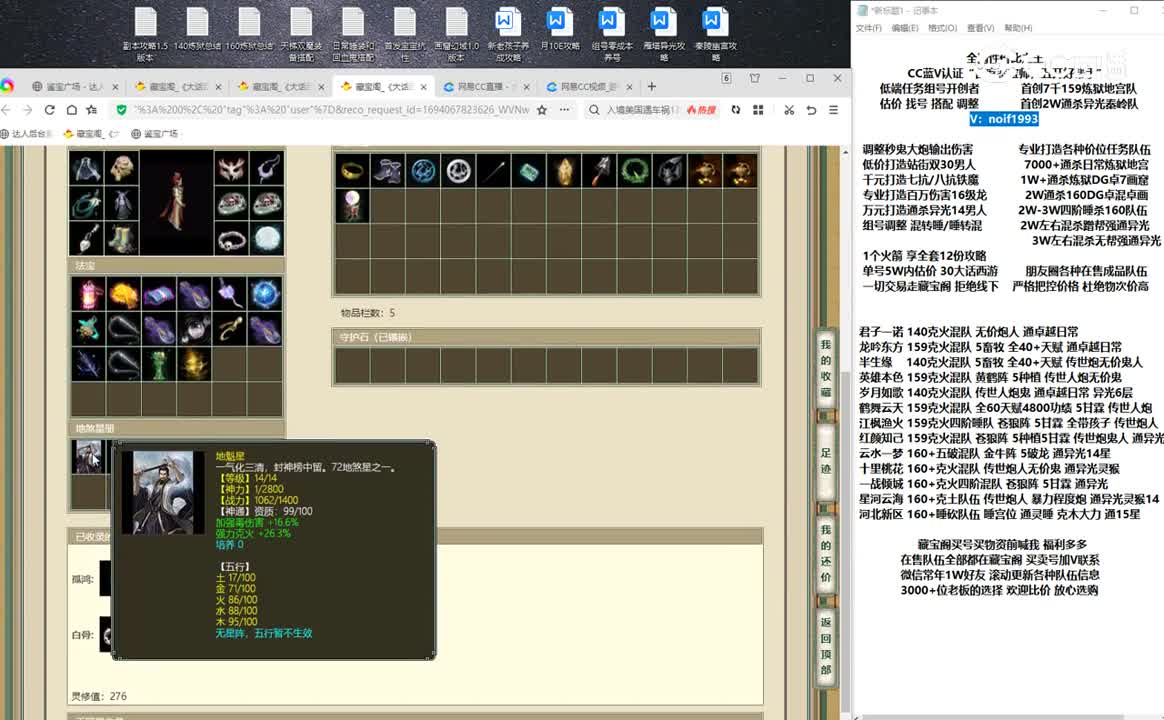Click the 地煞星 portrait thumbnail in the tooltip

(x=163, y=492)
